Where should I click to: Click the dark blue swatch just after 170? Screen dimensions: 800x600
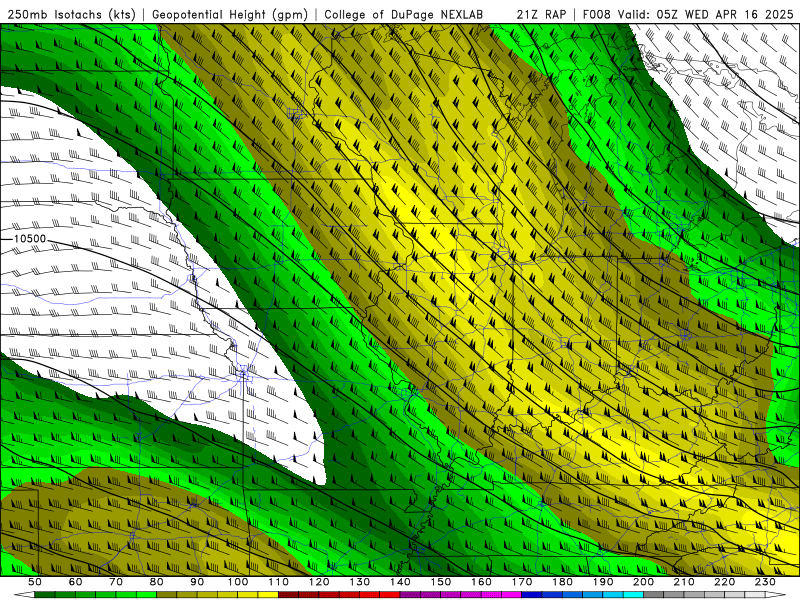point(532,595)
